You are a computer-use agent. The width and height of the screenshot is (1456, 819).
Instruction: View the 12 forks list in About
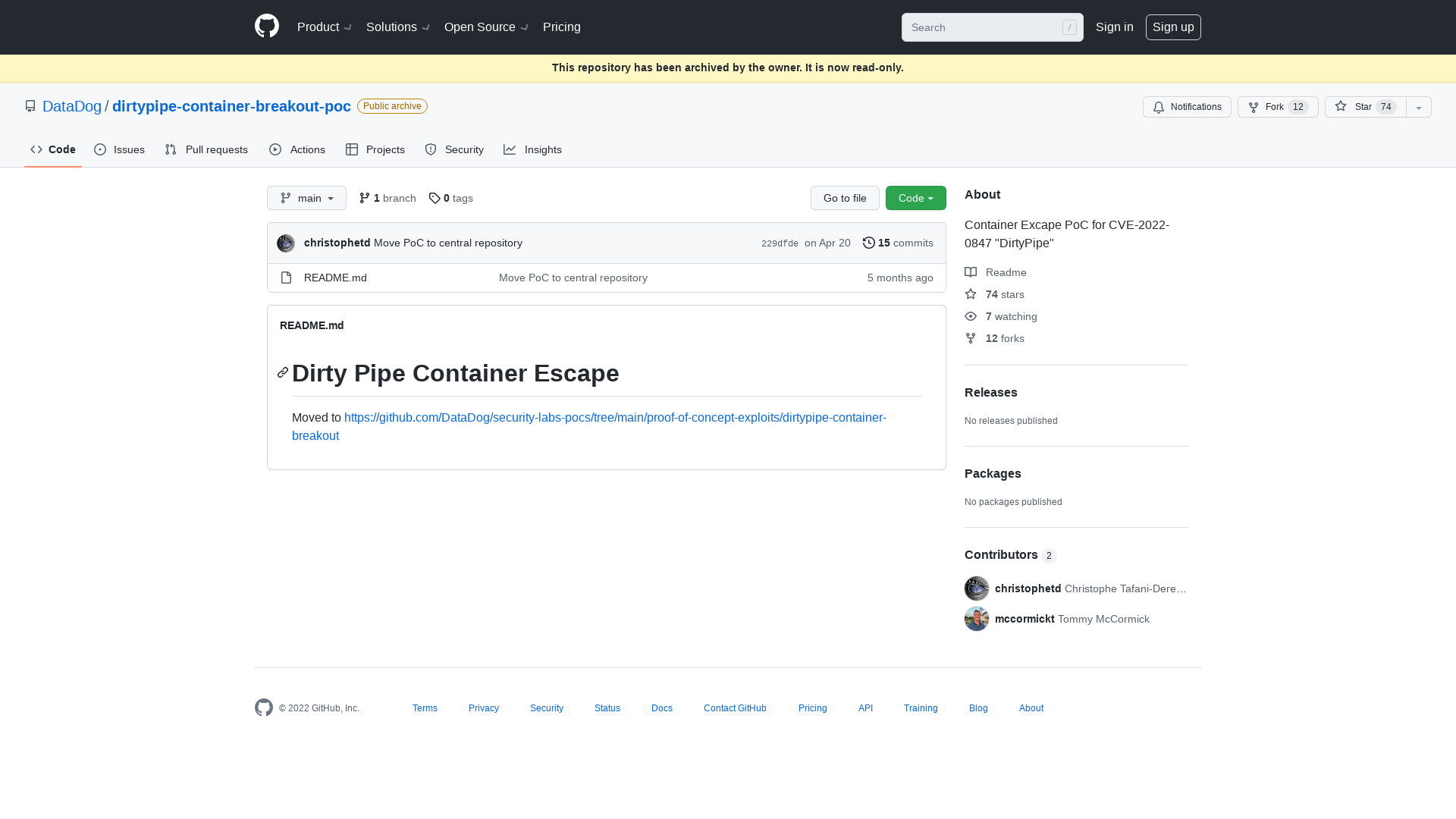coord(994,338)
